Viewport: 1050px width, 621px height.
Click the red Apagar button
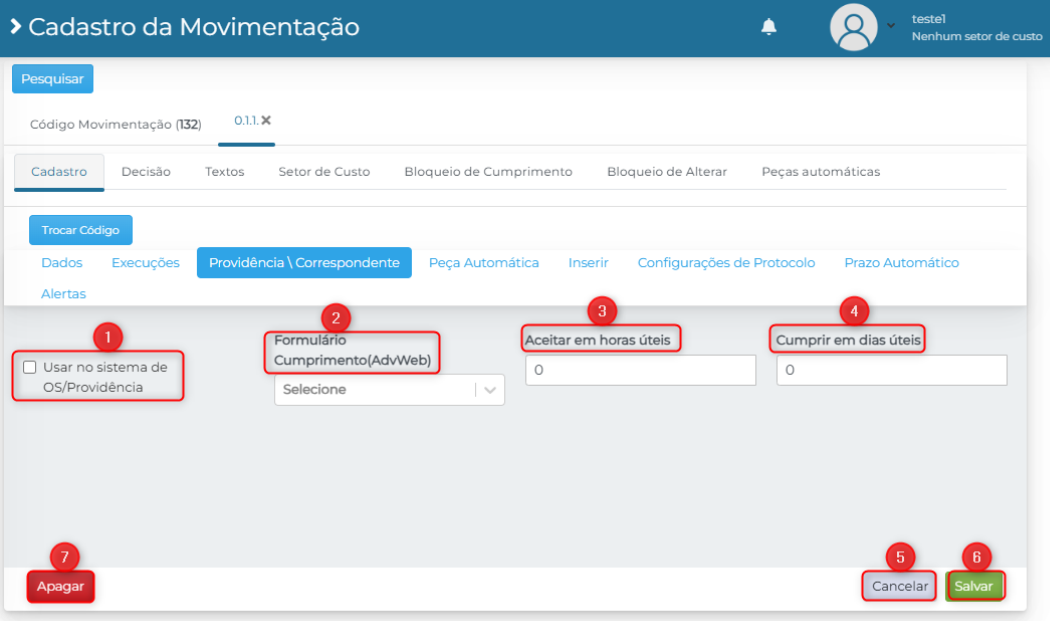pyautogui.click(x=60, y=586)
